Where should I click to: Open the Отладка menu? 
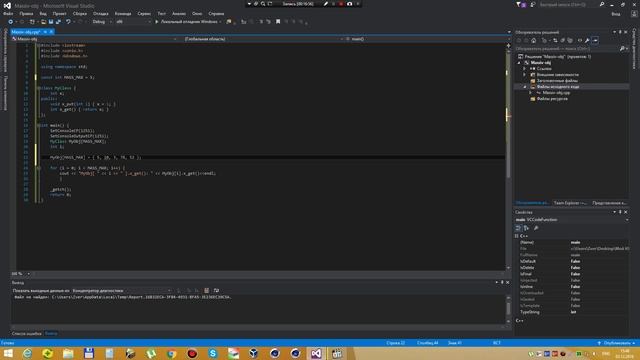[x=100, y=13]
